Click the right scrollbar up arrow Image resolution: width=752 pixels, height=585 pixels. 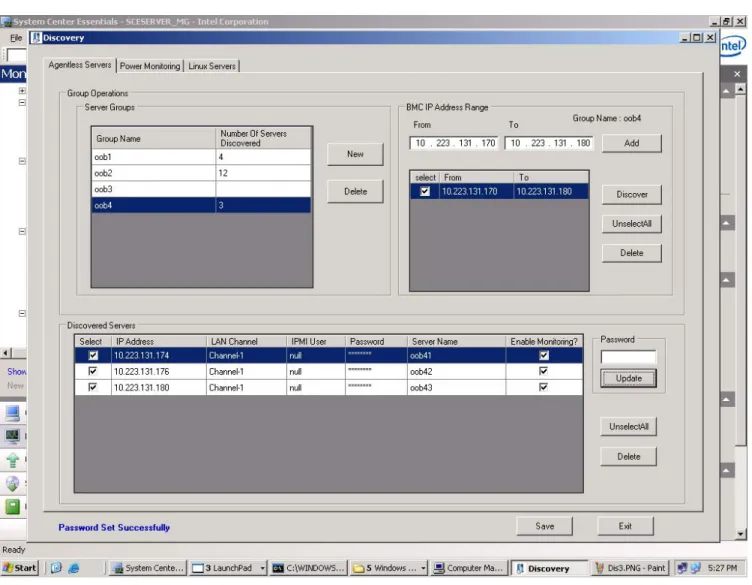pyautogui.click(x=741, y=89)
